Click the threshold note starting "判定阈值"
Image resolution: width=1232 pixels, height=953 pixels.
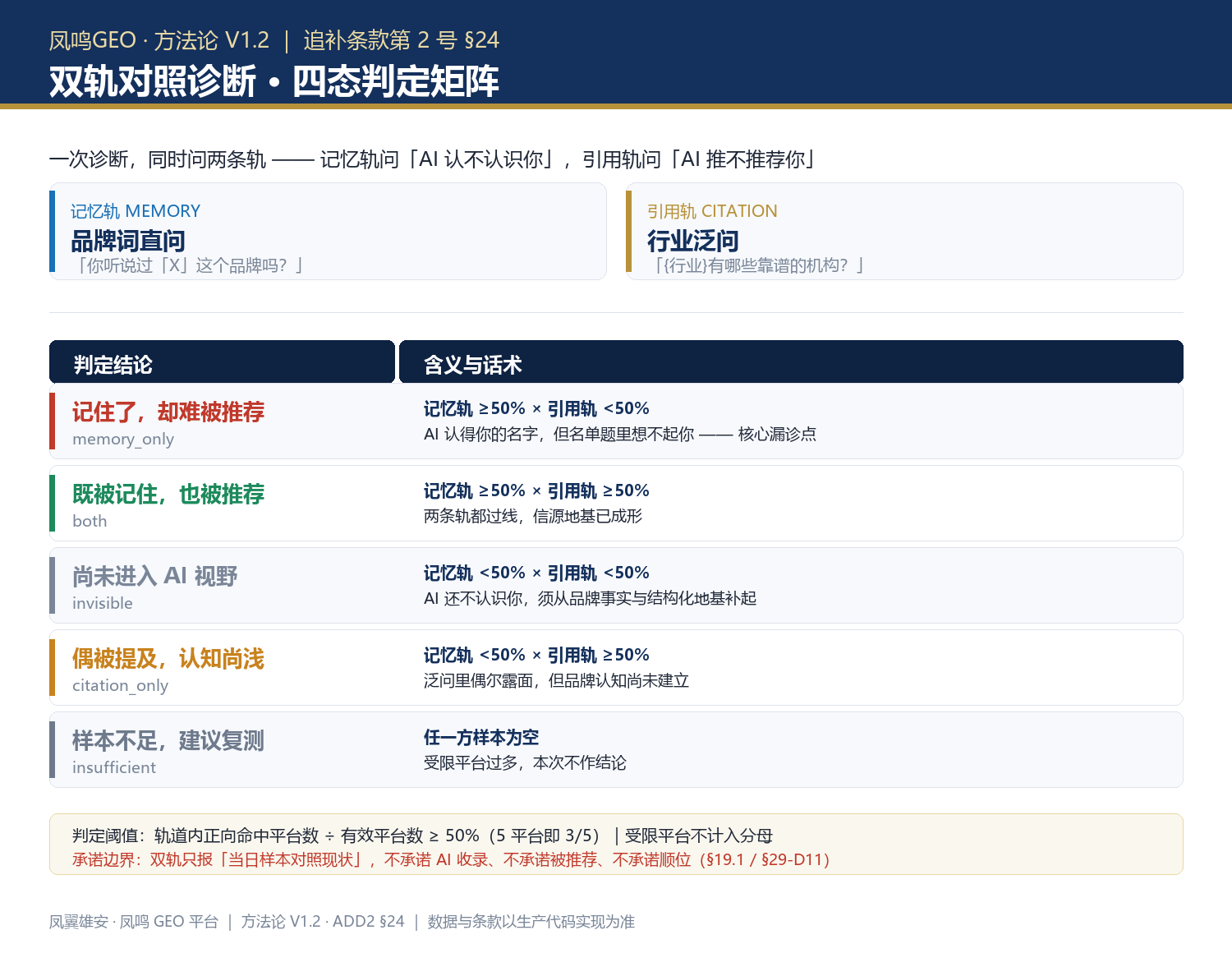pos(423,836)
